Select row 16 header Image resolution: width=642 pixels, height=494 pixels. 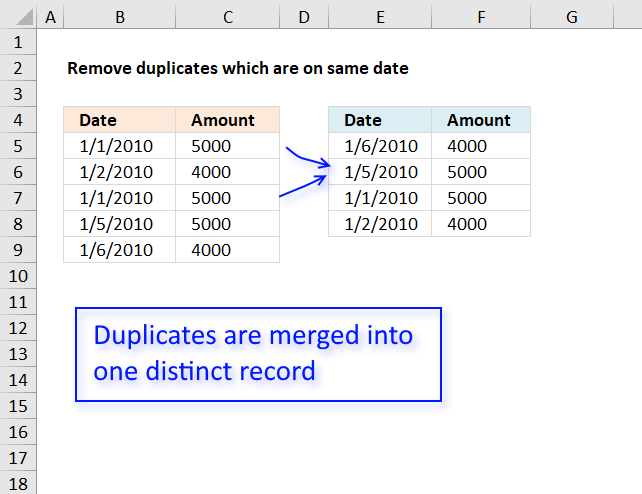(x=18, y=432)
